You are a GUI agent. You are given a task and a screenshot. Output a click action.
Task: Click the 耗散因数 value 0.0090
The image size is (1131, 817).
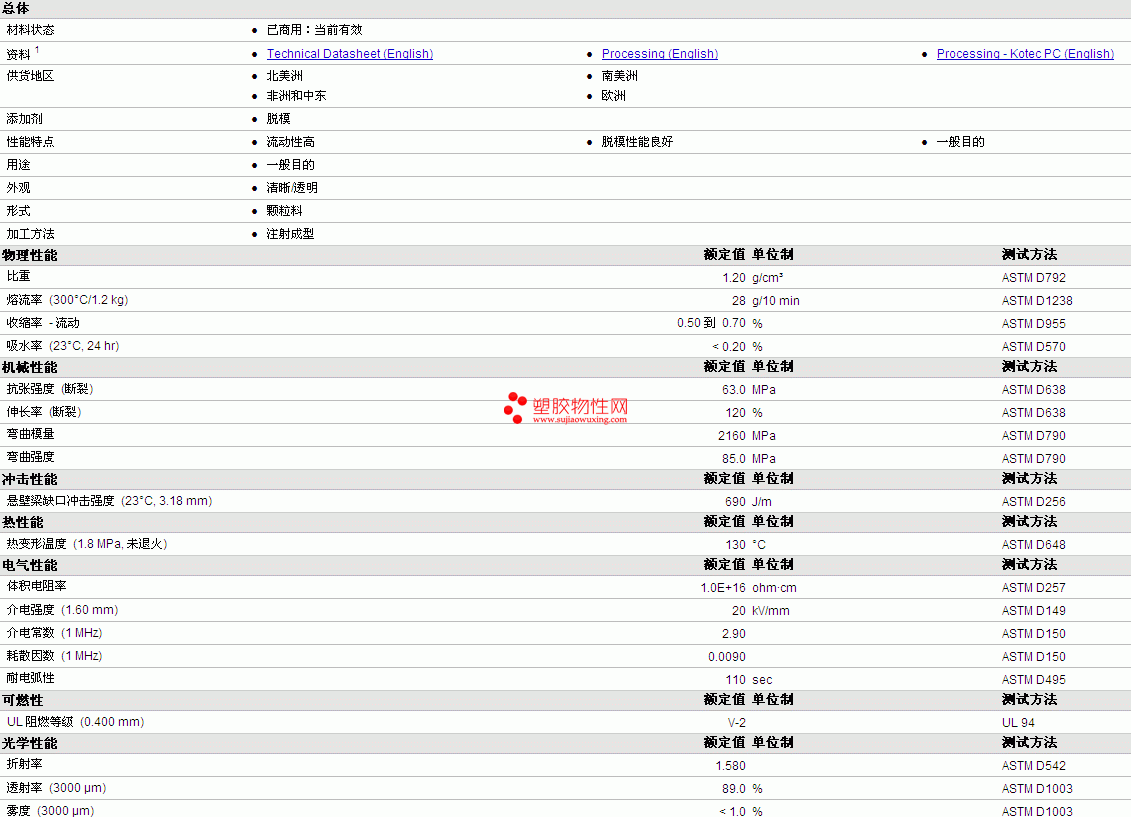tap(727, 657)
